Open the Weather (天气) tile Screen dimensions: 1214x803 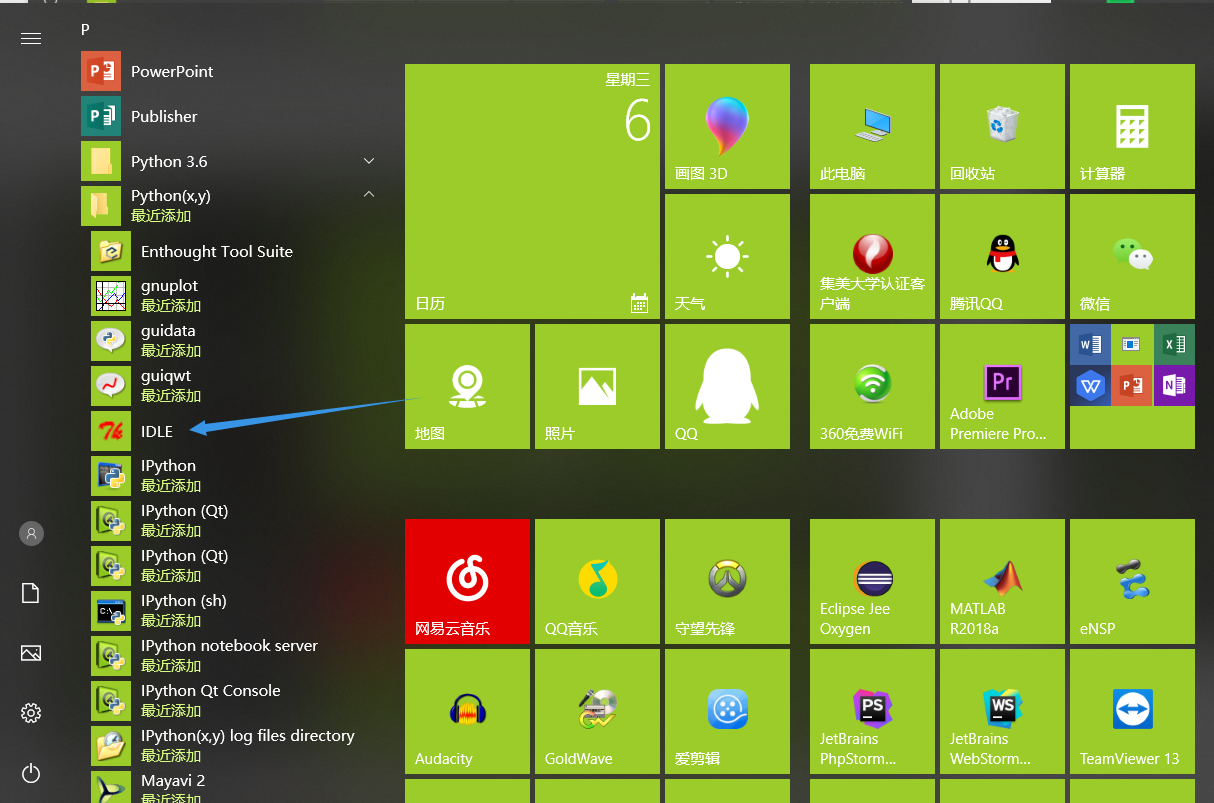[727, 256]
